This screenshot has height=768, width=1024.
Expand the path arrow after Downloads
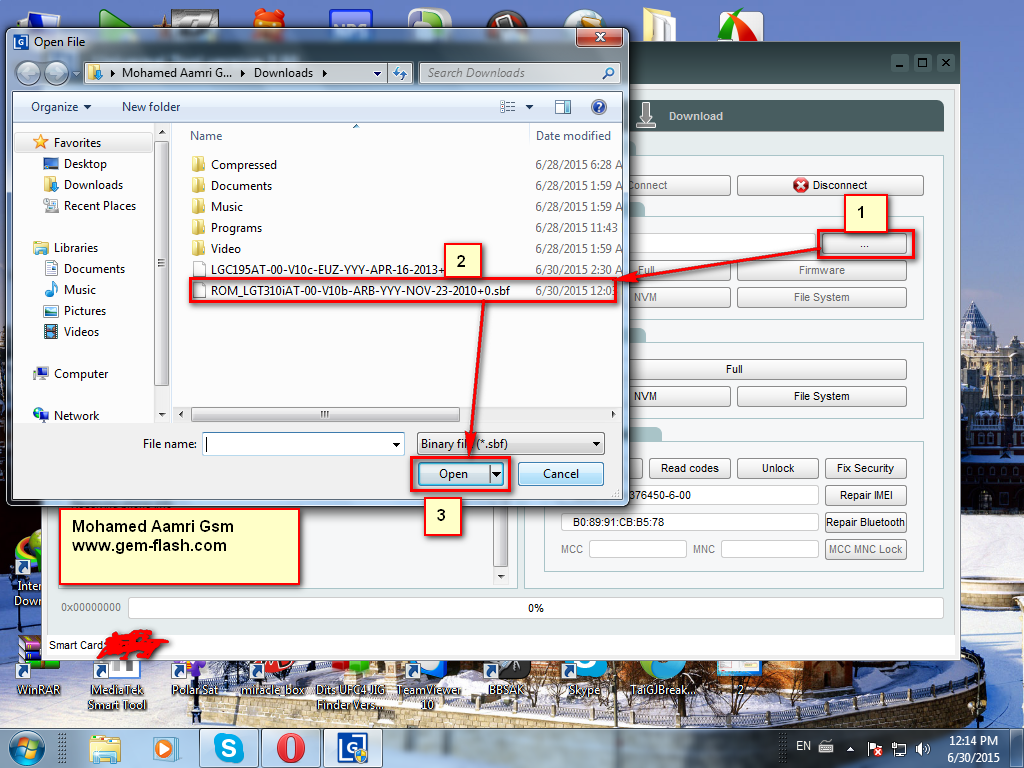tap(324, 73)
